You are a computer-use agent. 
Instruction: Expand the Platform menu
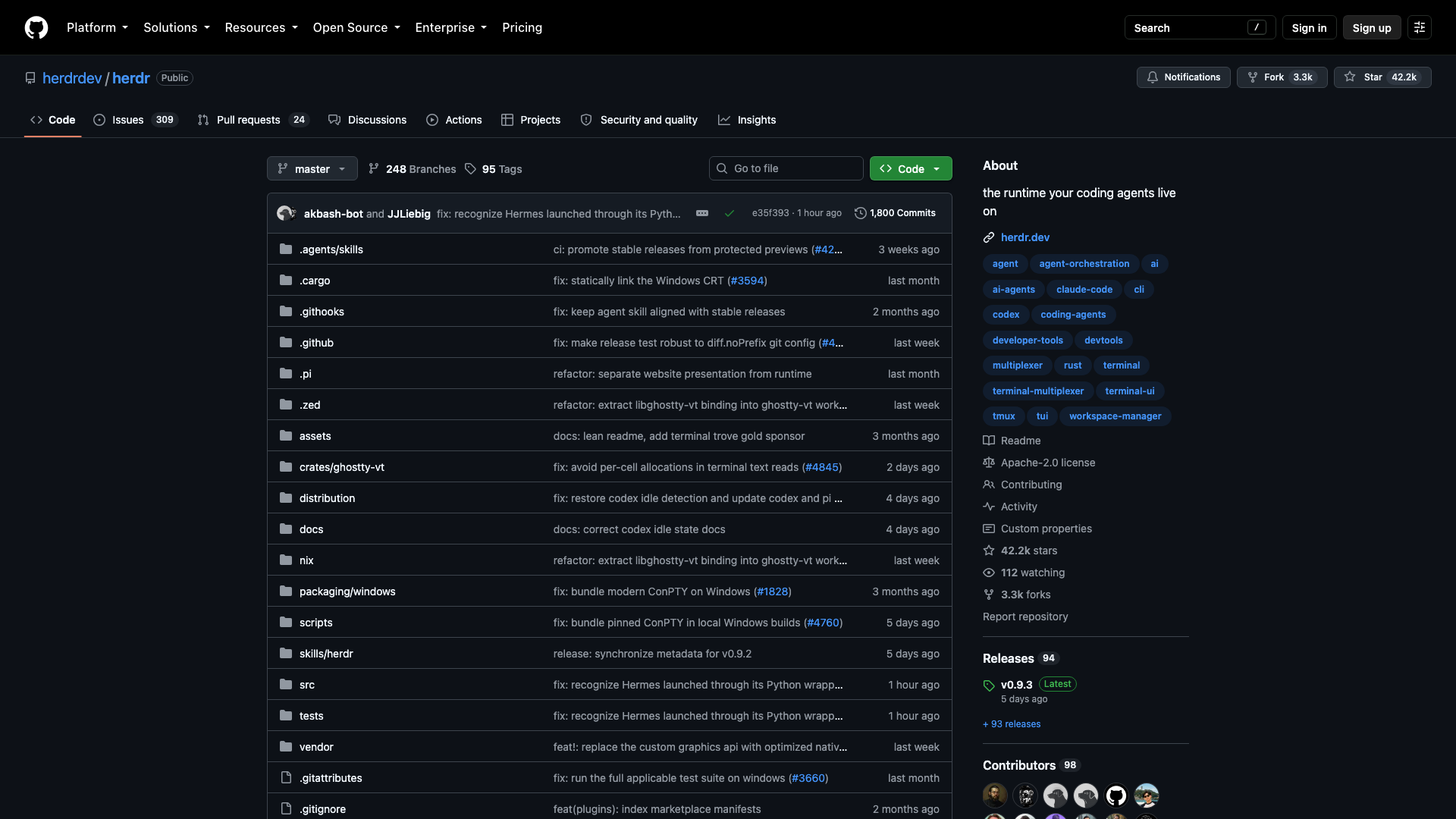pyautogui.click(x=97, y=27)
